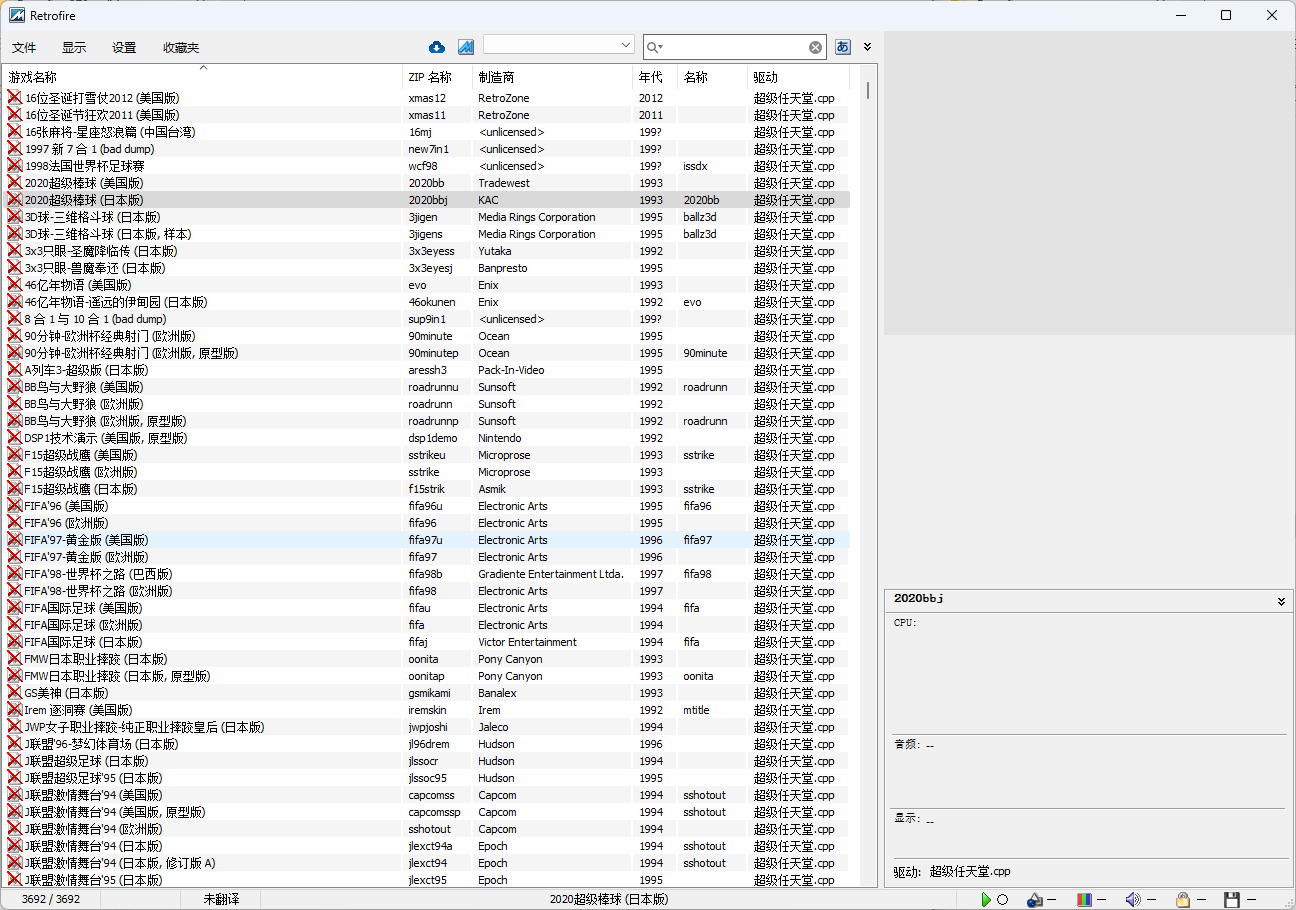Click ZIP name cell new7in1
1296x910 pixels.
pyautogui.click(x=429, y=149)
